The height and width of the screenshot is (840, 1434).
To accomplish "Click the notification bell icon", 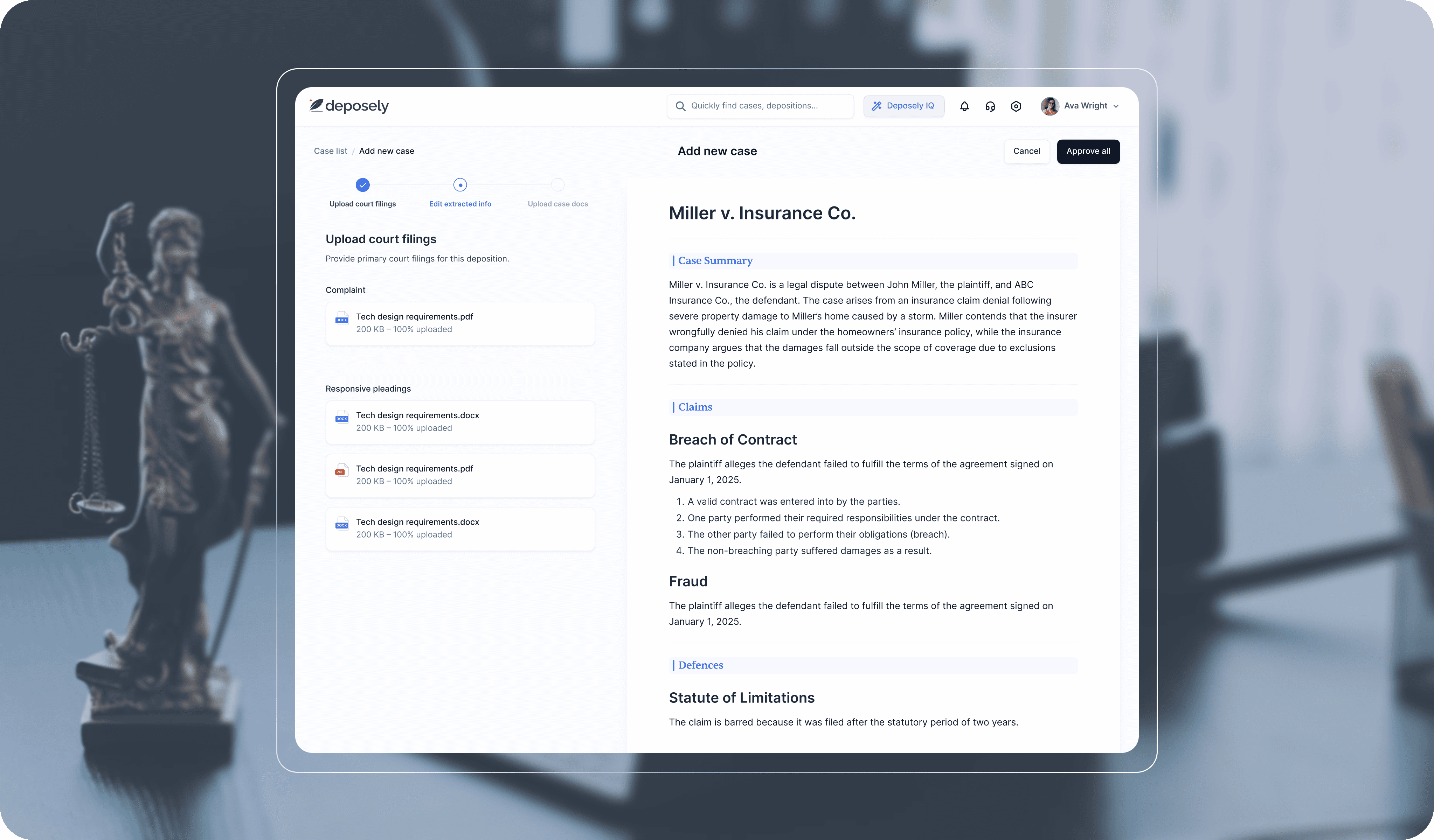I will coord(964,106).
